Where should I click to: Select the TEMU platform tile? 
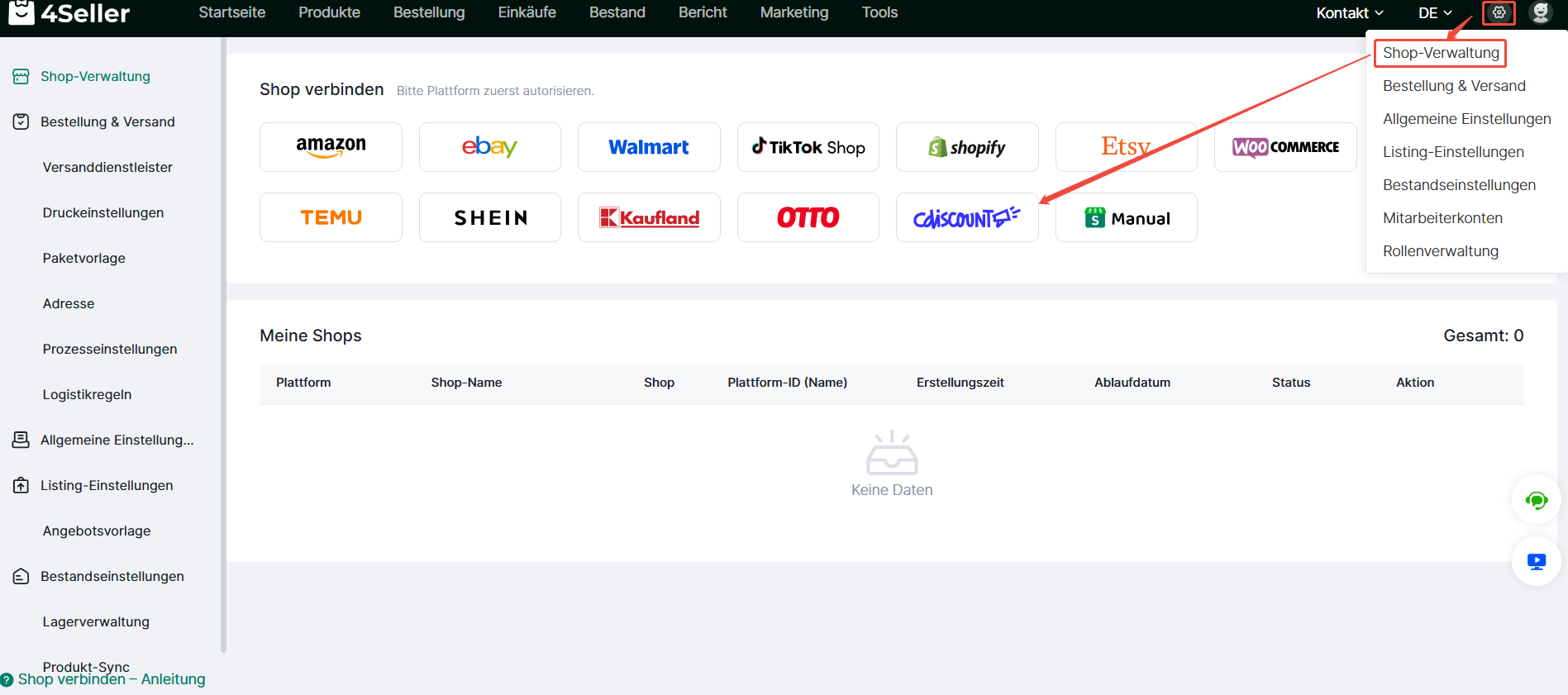pos(331,217)
